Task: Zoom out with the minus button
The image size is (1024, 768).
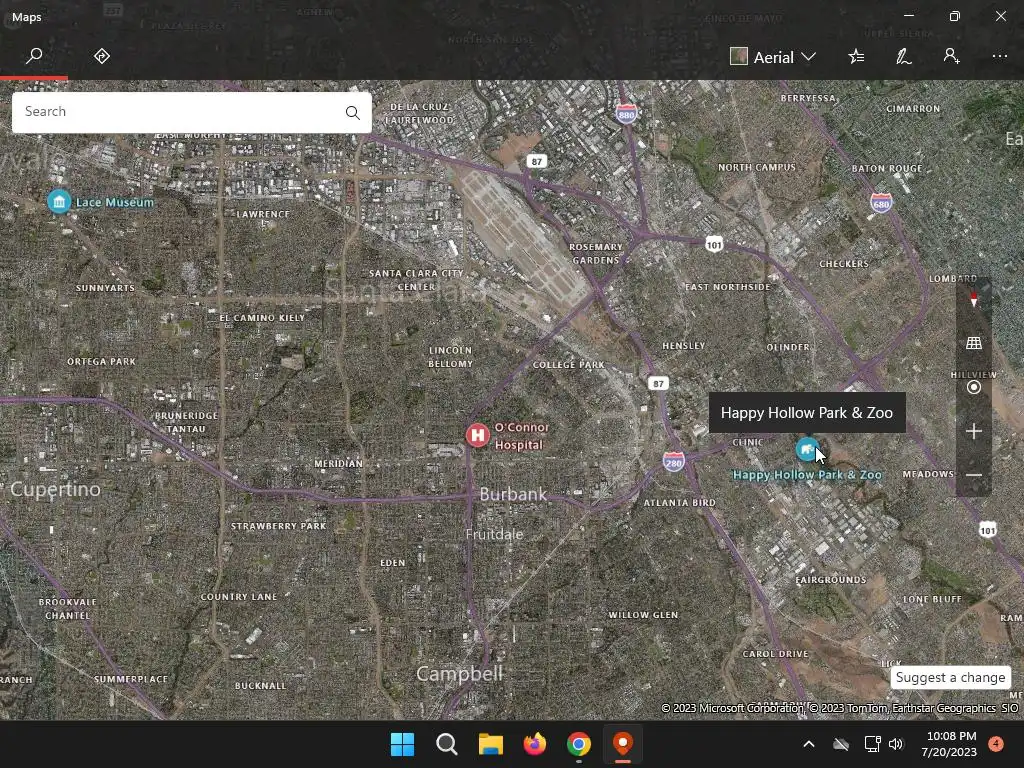Action: [x=973, y=475]
